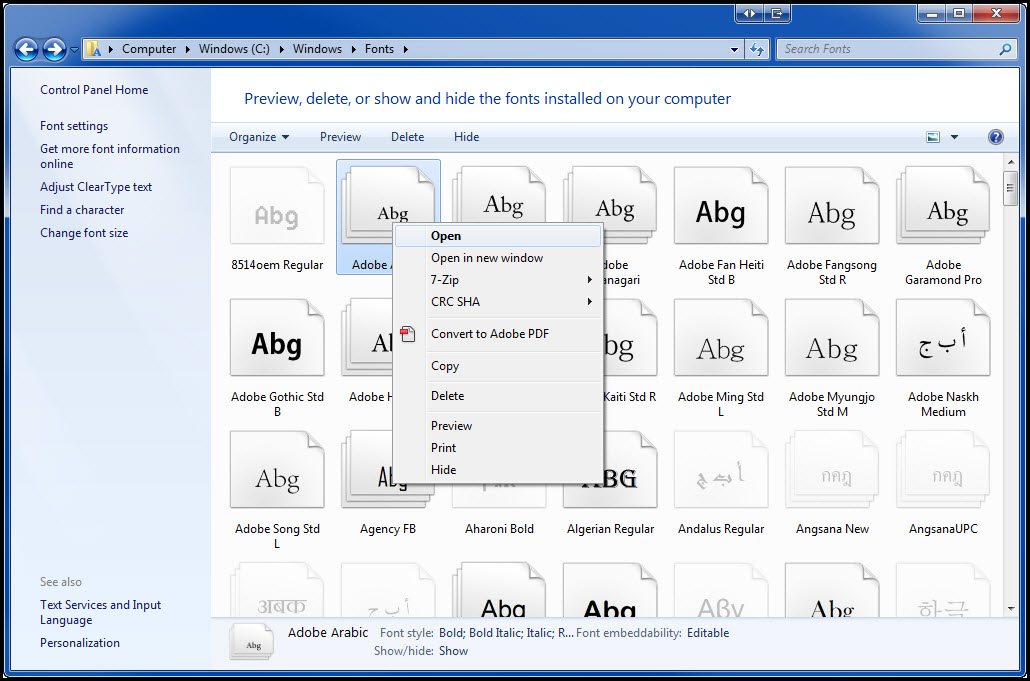This screenshot has height=681, width=1030.
Task: Click the Help question mark icon
Action: pyautogui.click(x=996, y=136)
